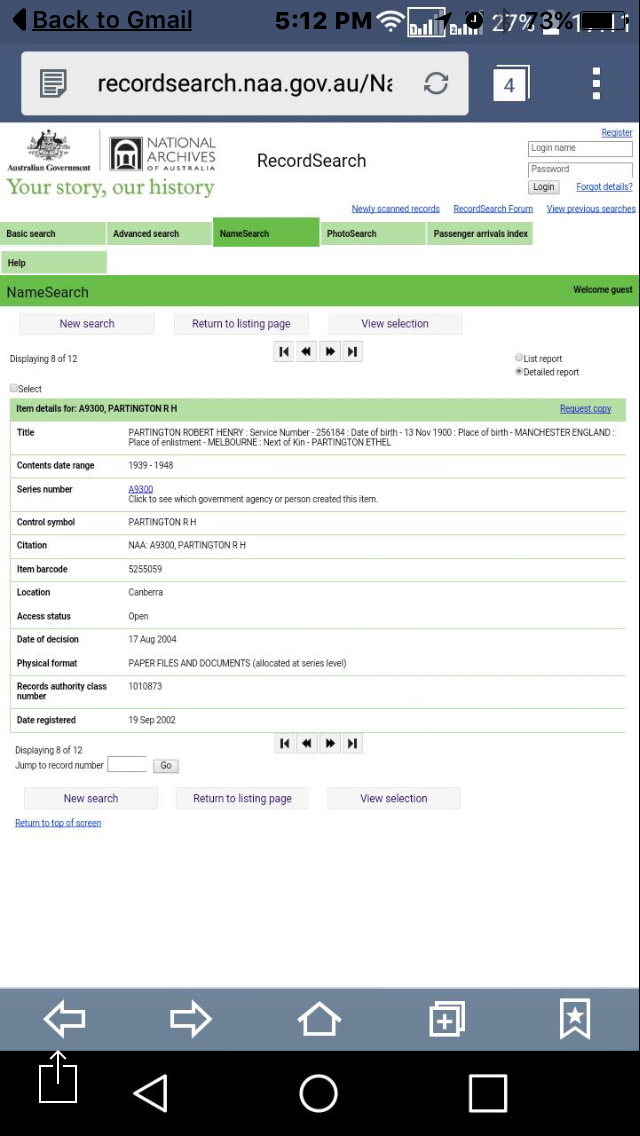Open the browser three-dot menu
The image size is (640, 1136).
click(x=596, y=83)
